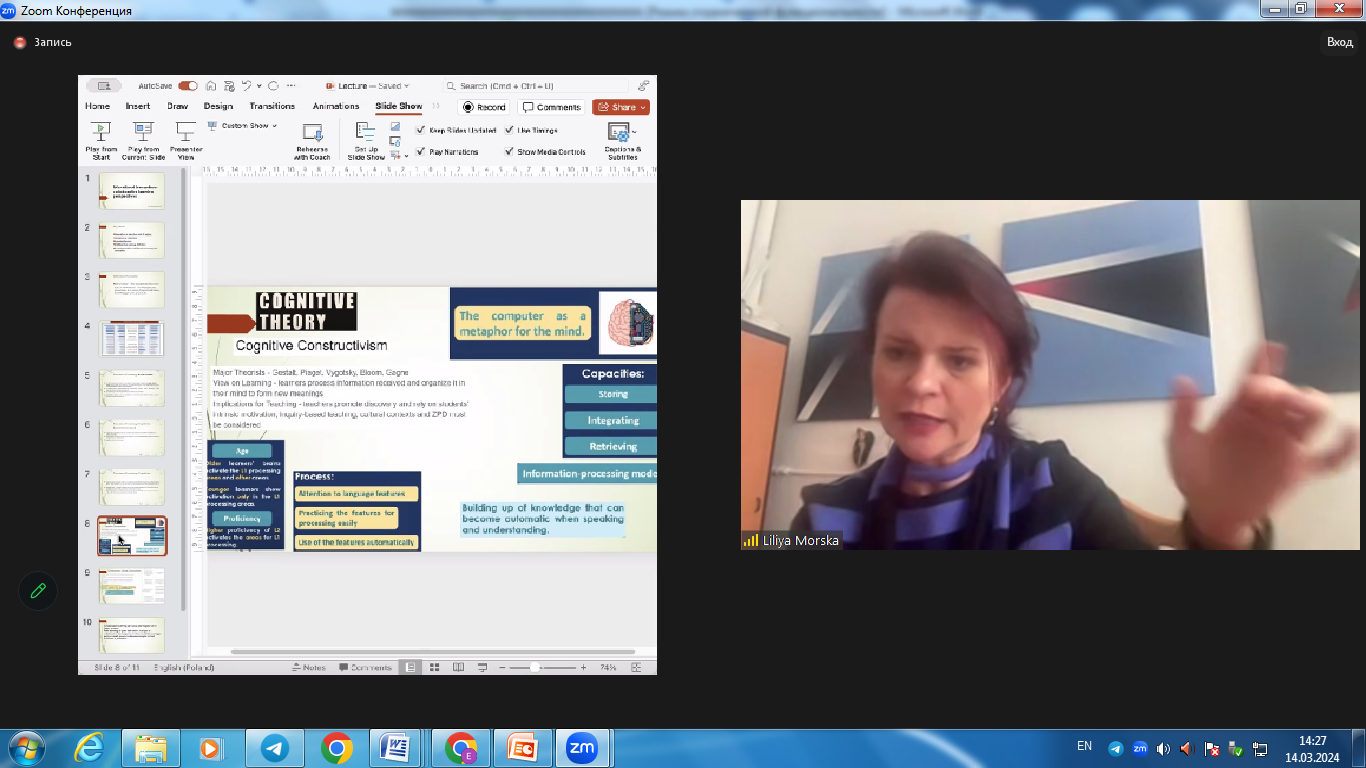
Task: Click the zoom slider in the status bar
Action: 535,667
